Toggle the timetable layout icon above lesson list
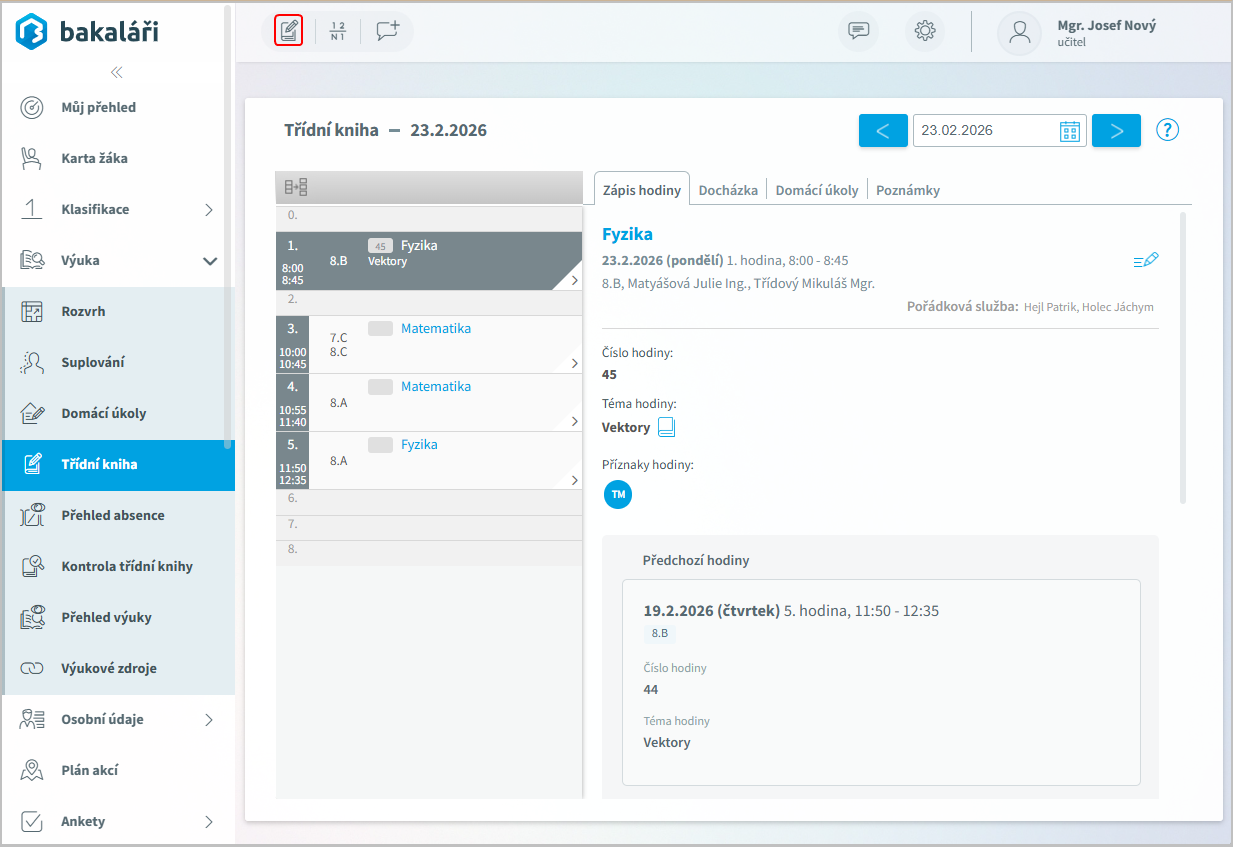The width and height of the screenshot is (1233, 847). (296, 187)
